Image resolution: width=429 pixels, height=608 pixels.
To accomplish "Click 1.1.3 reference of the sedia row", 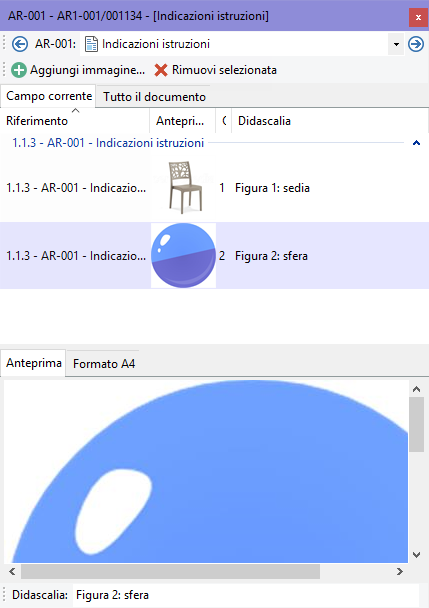I will pos(76,188).
